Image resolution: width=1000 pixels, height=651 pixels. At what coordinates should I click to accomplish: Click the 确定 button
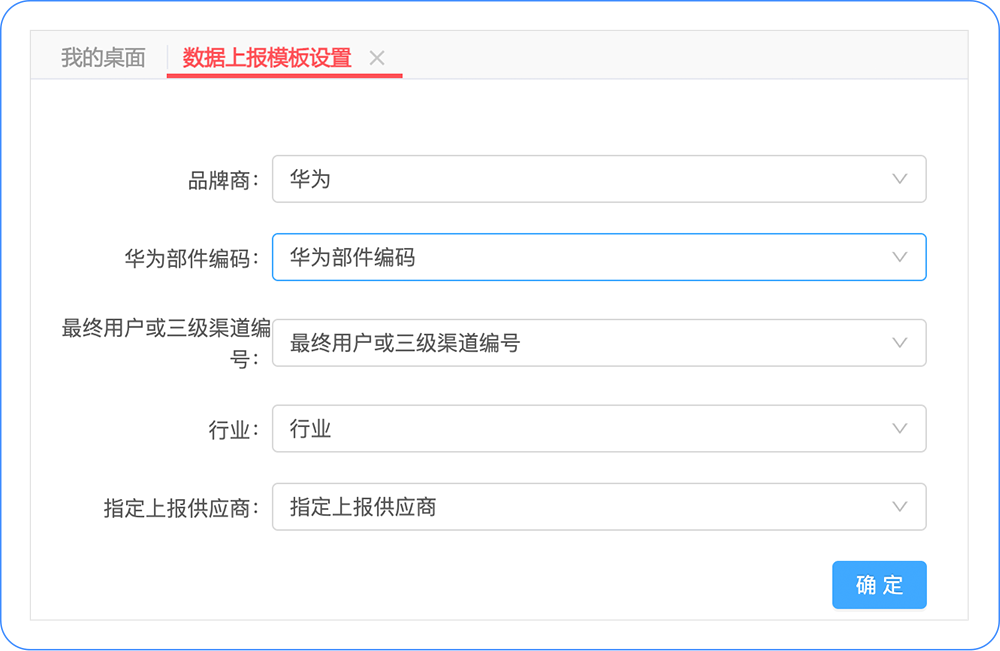coord(879,585)
